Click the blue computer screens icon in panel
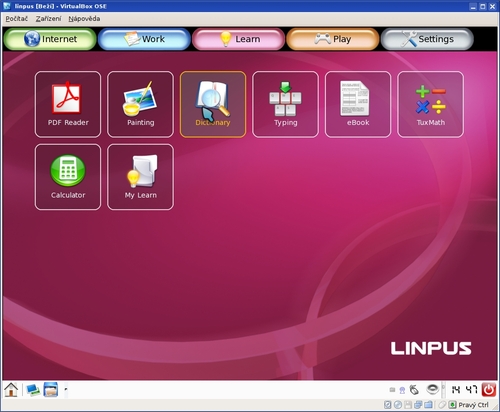The width and height of the screenshot is (500, 412). point(33,390)
